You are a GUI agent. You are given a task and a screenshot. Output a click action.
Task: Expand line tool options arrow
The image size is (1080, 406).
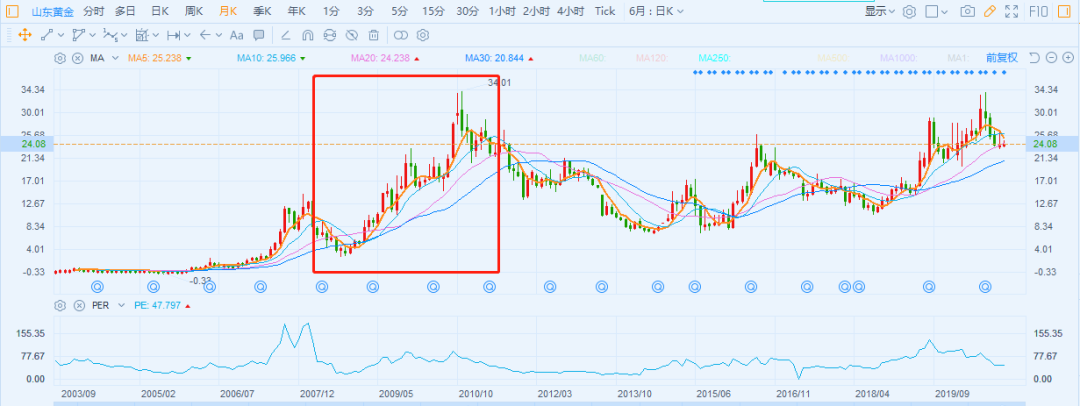(61, 34)
